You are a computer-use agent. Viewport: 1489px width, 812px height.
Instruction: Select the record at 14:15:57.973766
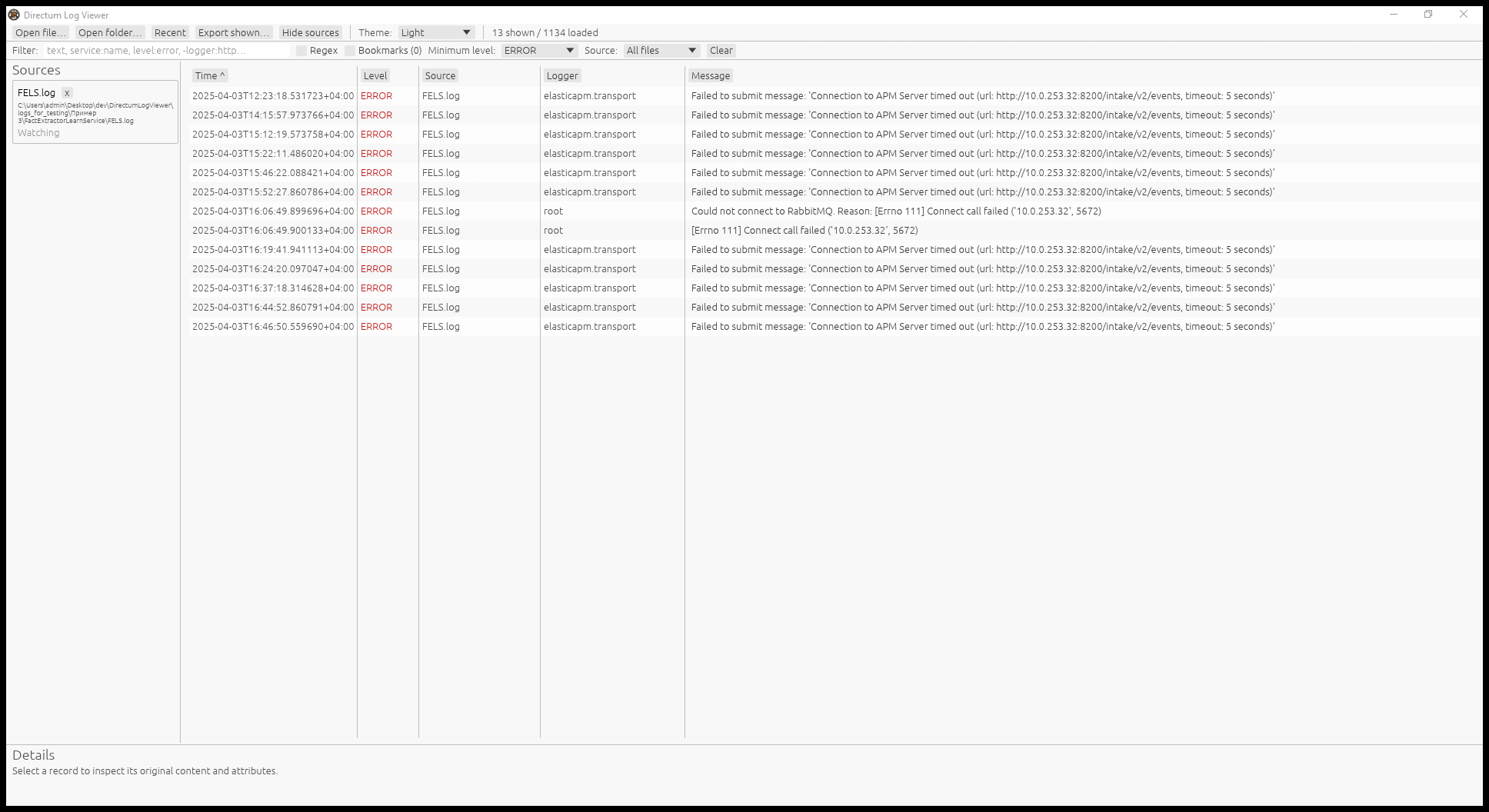[x=833, y=115]
